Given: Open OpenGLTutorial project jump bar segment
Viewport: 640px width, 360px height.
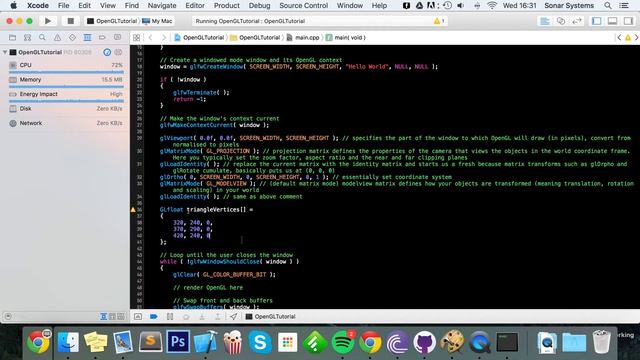Looking at the screenshot, I should 199,38.
